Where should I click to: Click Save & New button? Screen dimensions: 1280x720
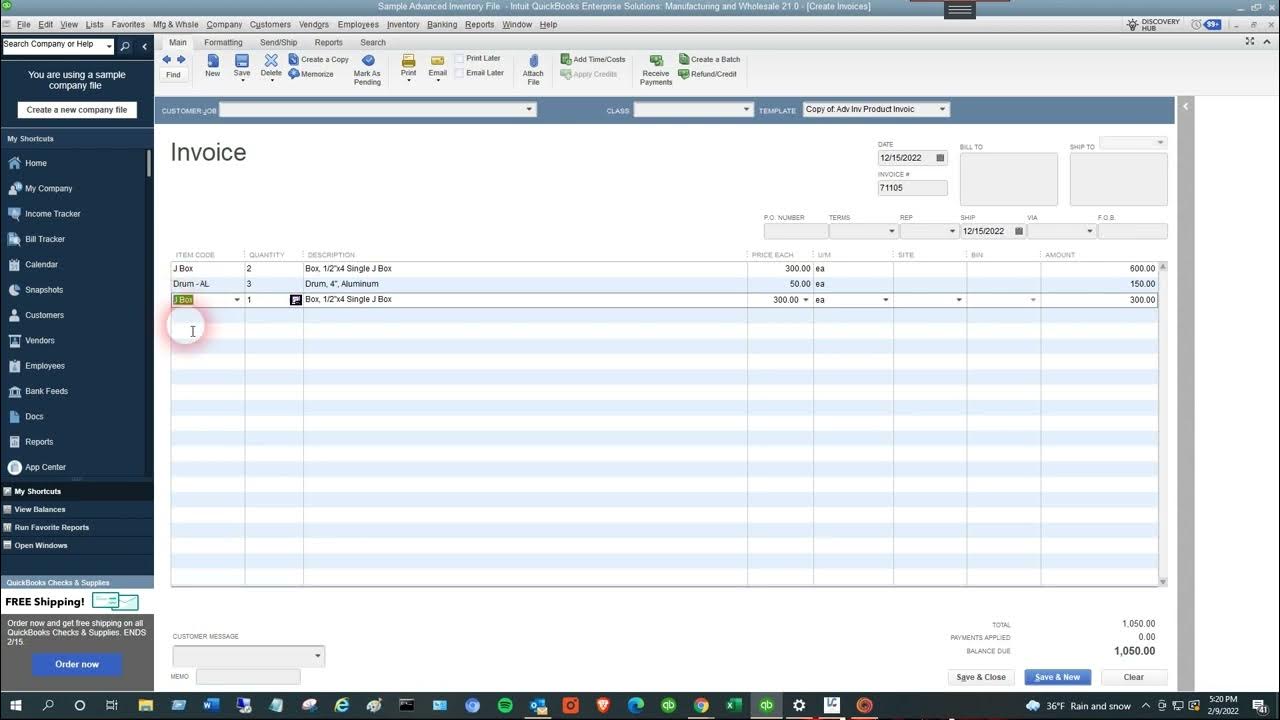tap(1057, 677)
